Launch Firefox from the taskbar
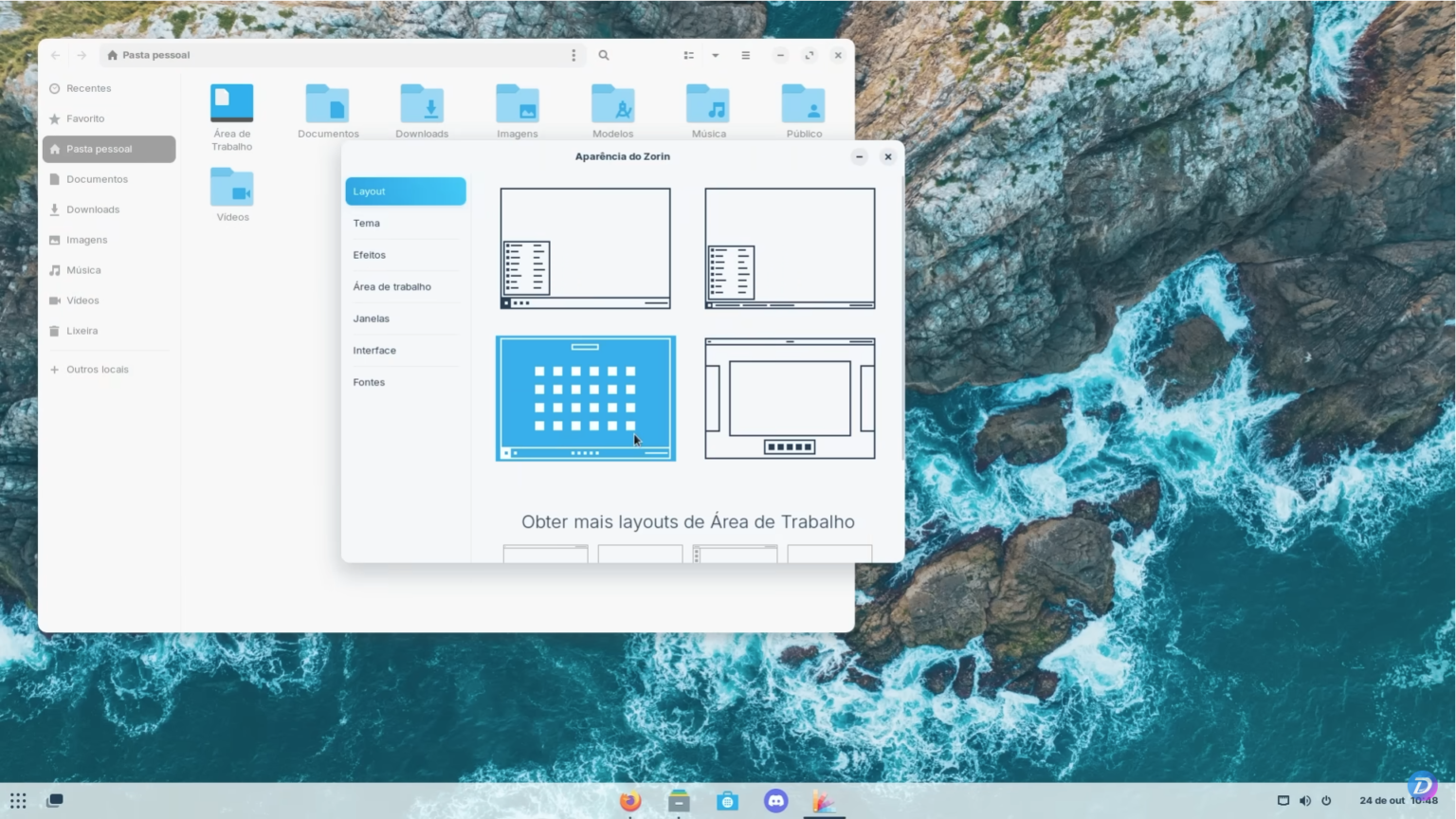 (629, 801)
